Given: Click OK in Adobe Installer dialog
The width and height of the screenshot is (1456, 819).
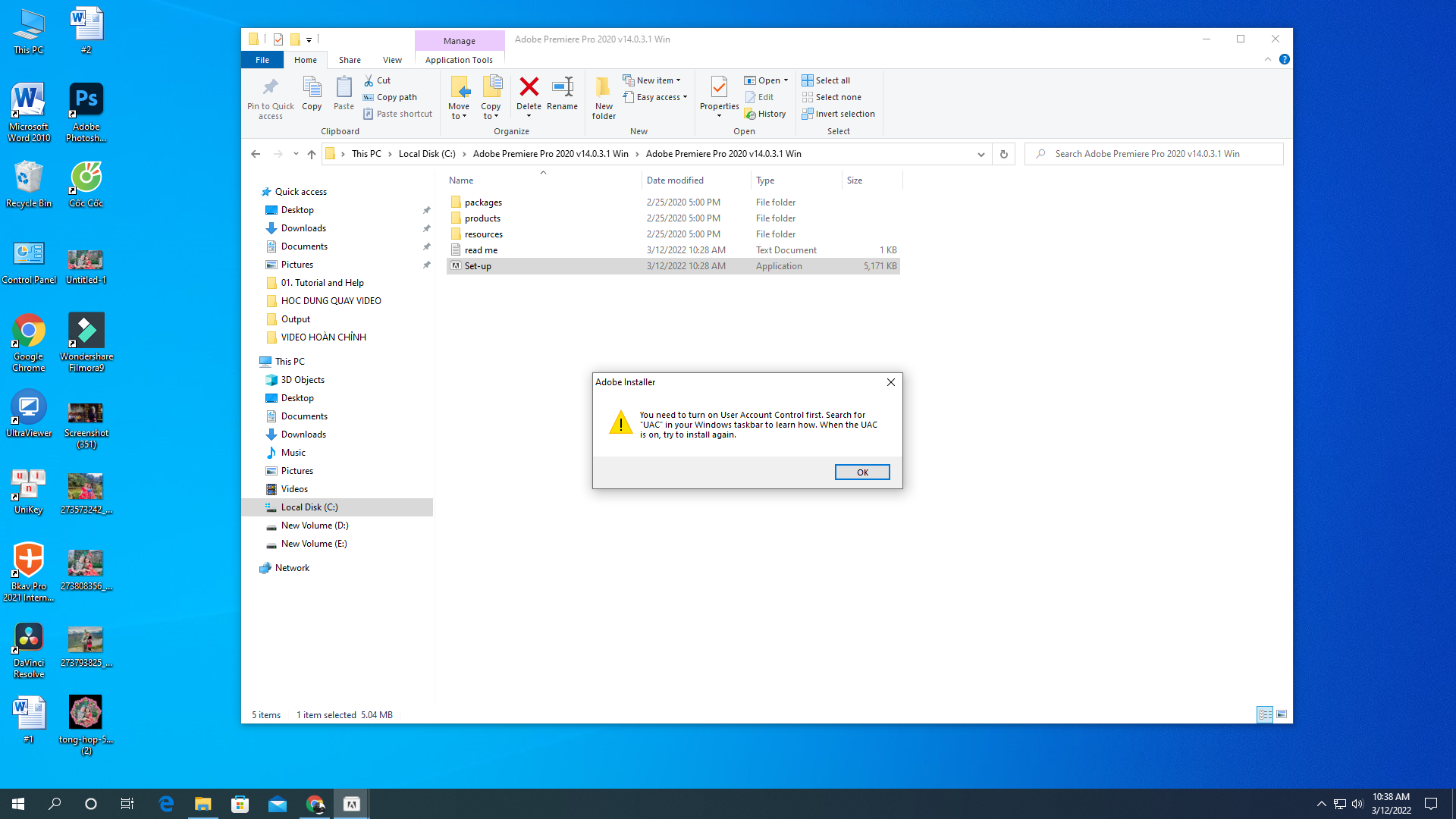Looking at the screenshot, I should tap(862, 472).
